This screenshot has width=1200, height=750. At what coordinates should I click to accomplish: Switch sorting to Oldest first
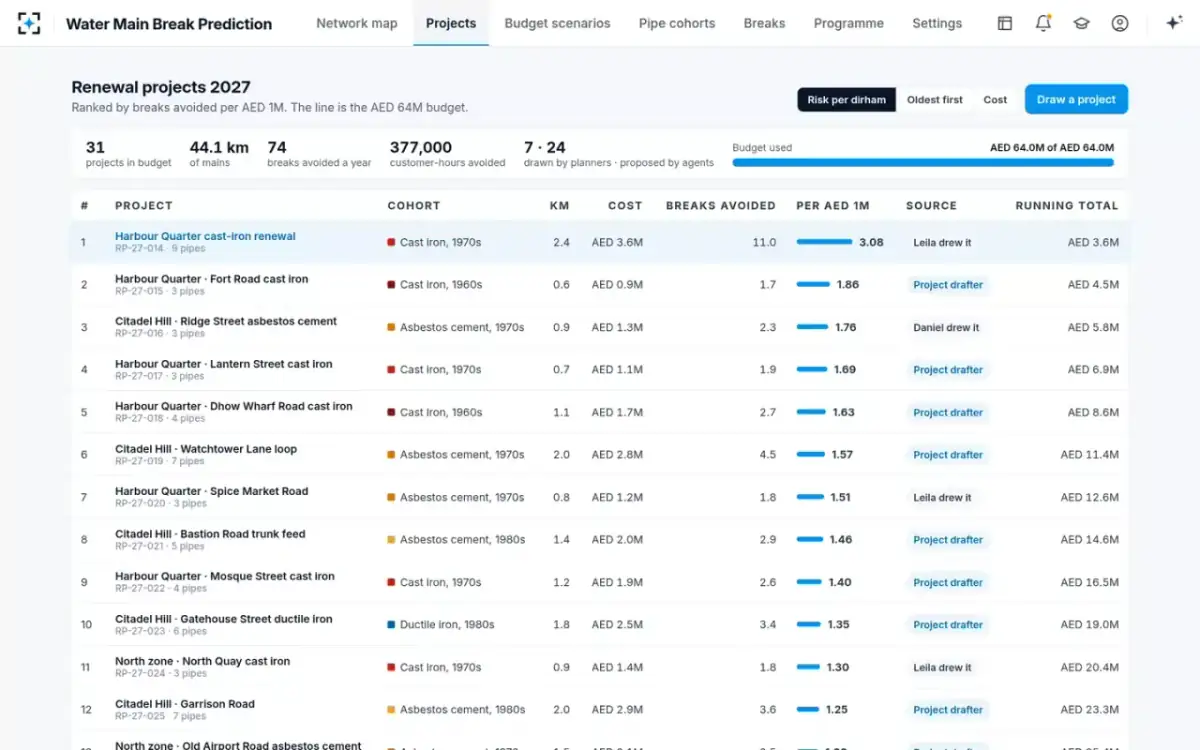click(934, 100)
